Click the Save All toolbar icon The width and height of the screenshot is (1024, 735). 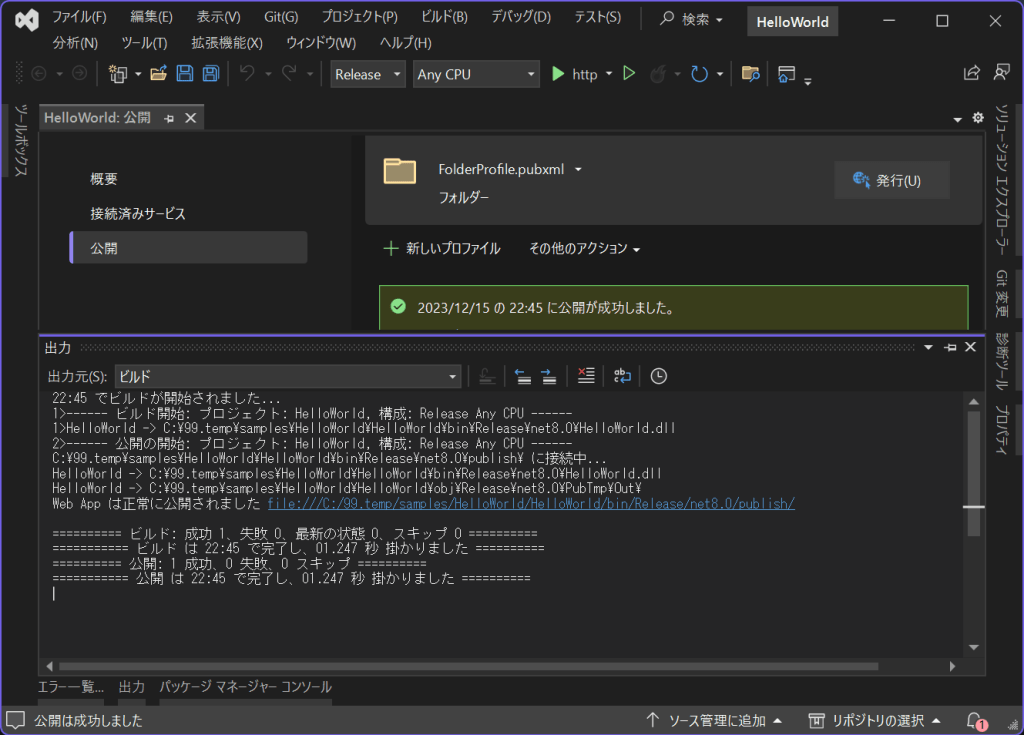click(x=211, y=74)
